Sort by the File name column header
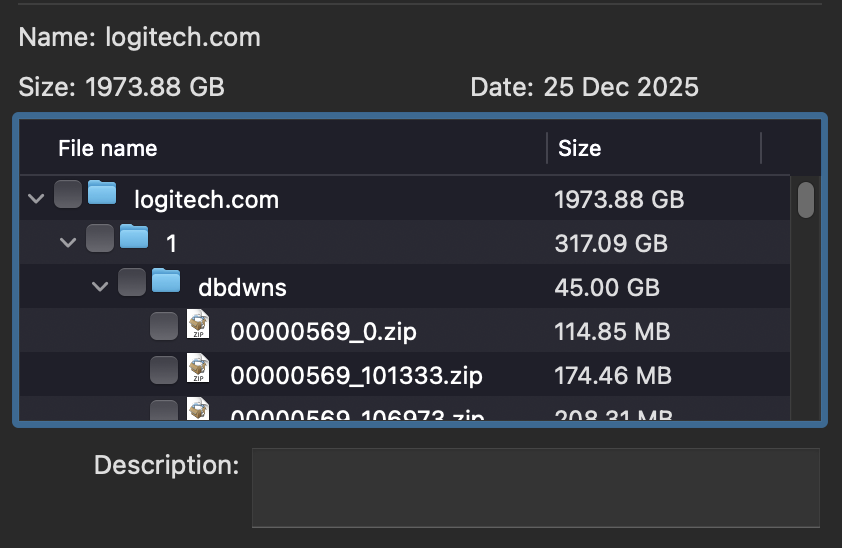The width and height of the screenshot is (842, 548). [108, 149]
